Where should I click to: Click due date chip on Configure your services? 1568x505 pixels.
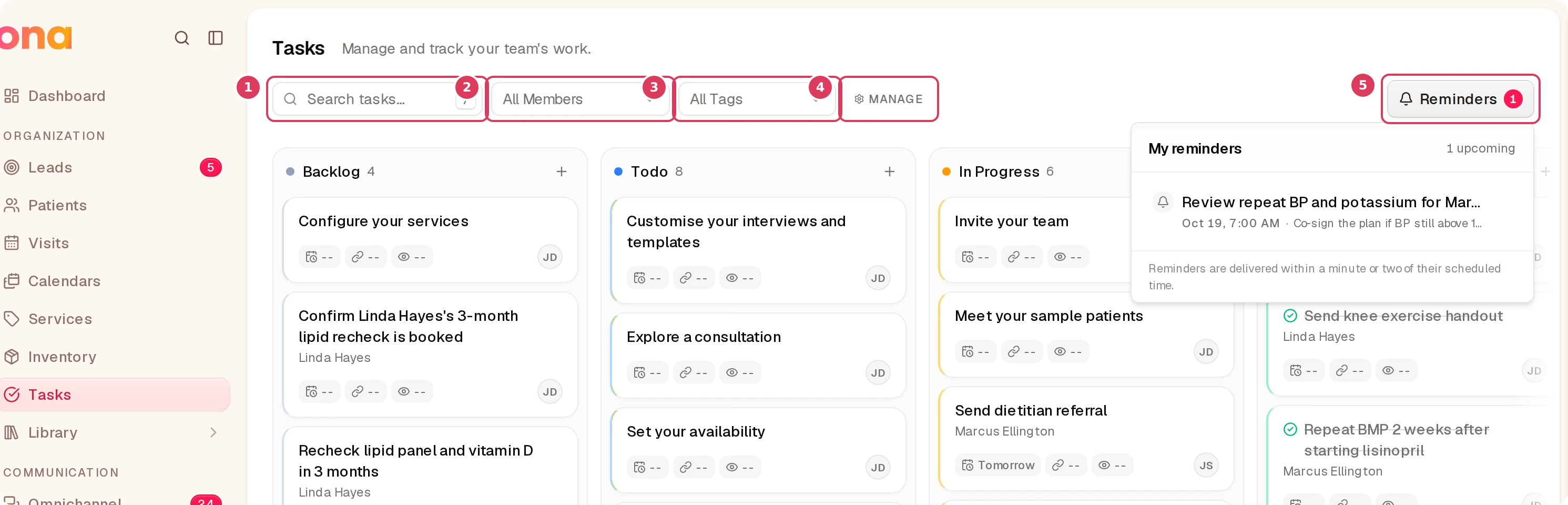319,257
